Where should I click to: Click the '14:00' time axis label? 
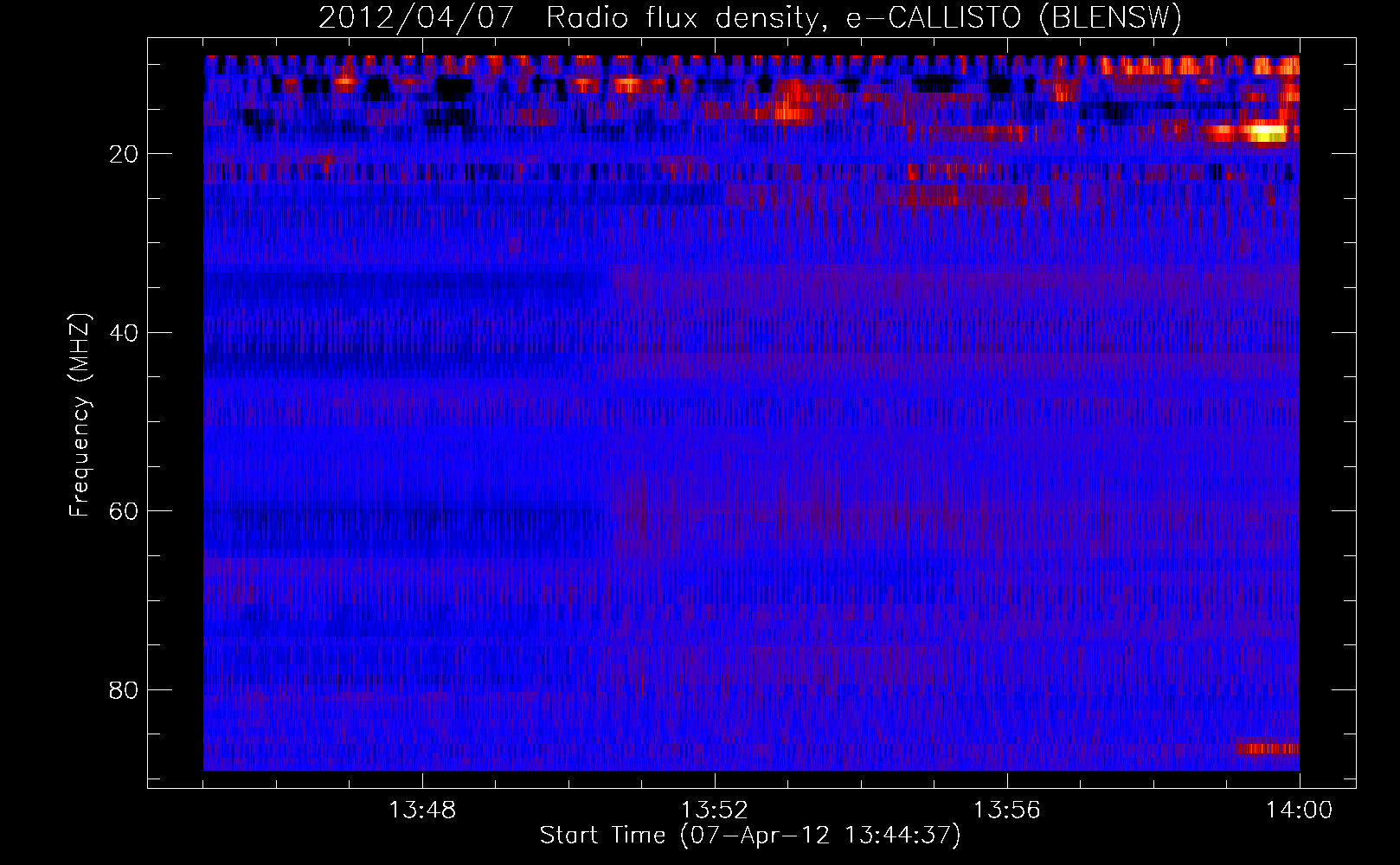(1300, 811)
